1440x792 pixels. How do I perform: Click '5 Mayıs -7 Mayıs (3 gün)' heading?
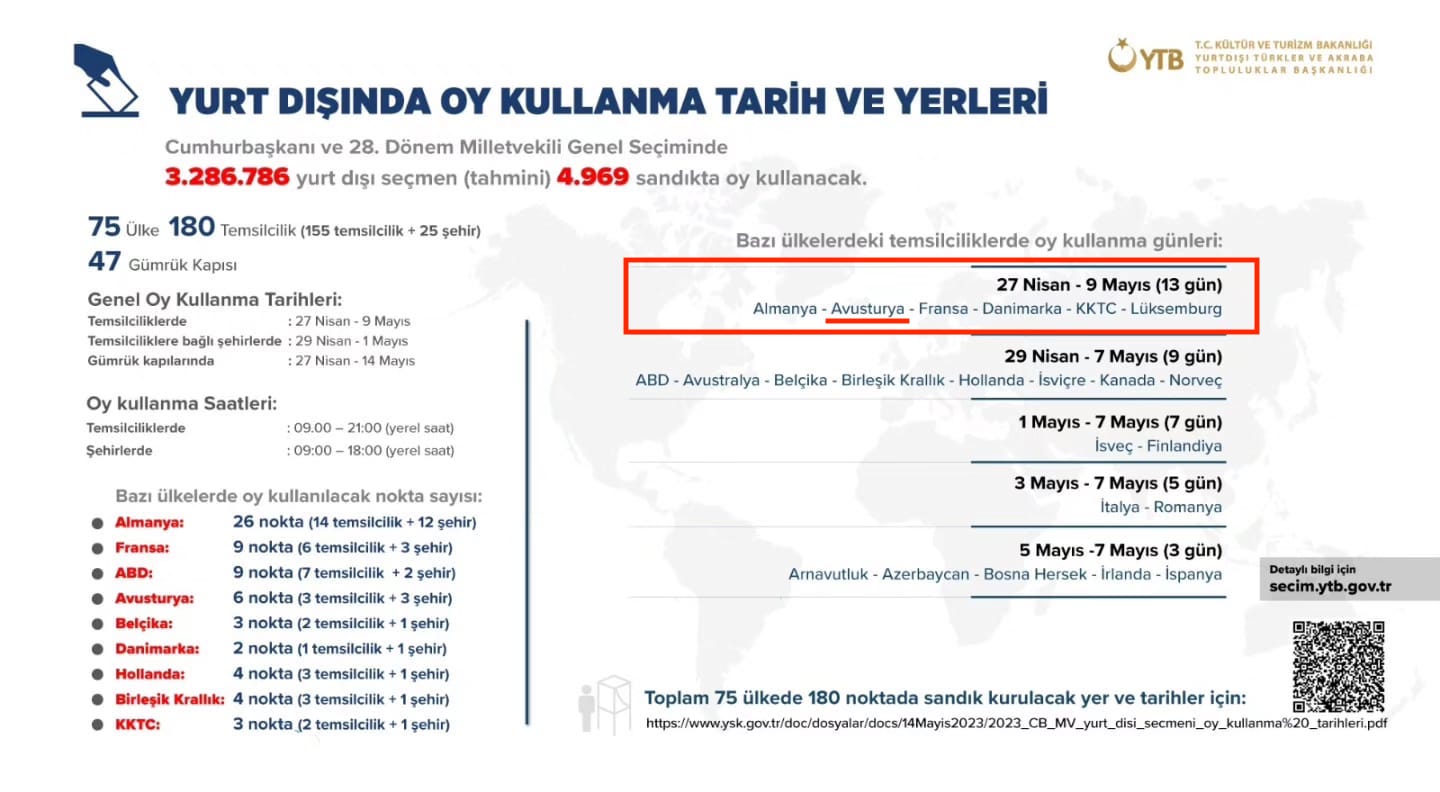(1119, 550)
